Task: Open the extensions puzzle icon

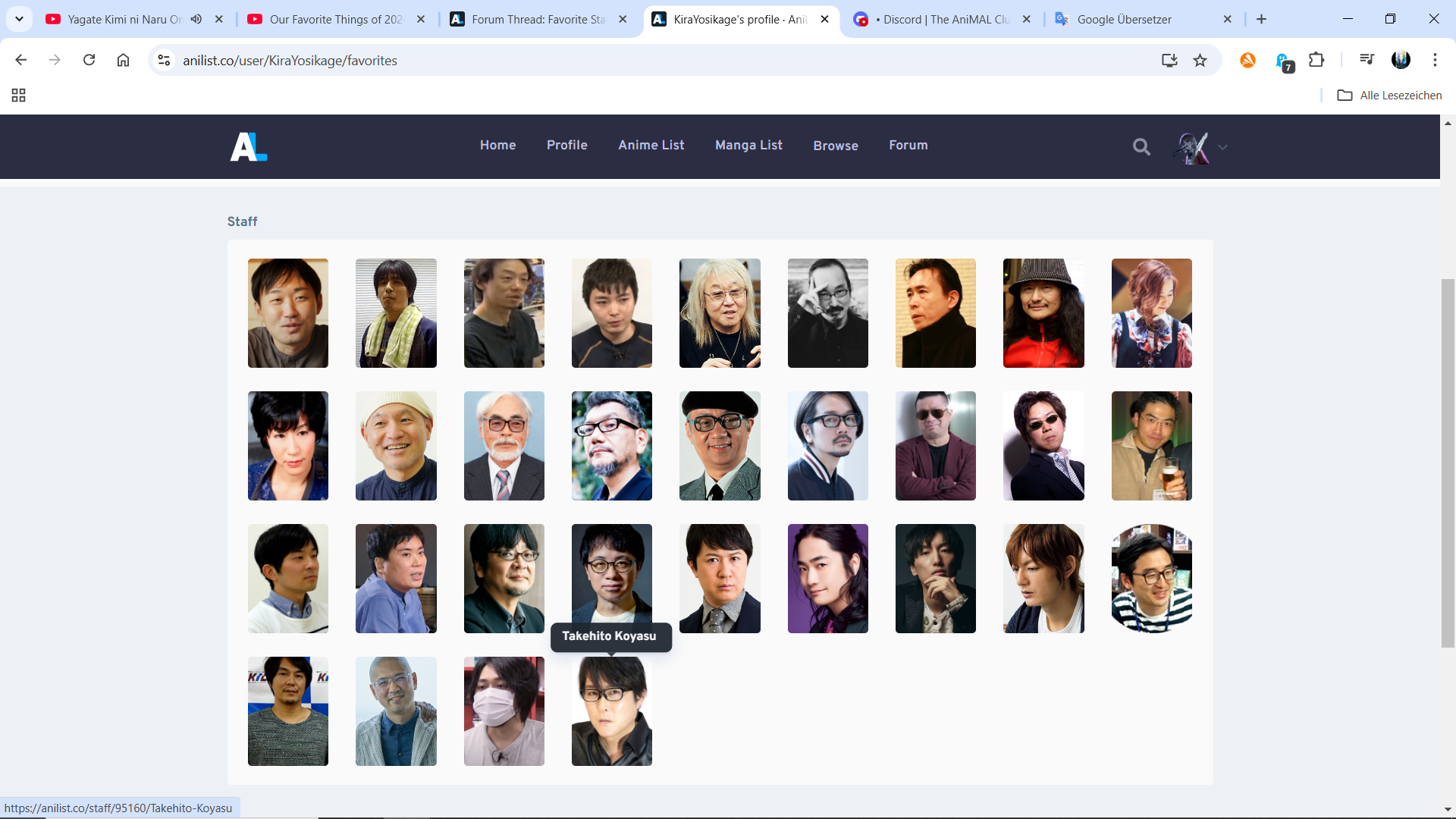Action: [x=1316, y=60]
